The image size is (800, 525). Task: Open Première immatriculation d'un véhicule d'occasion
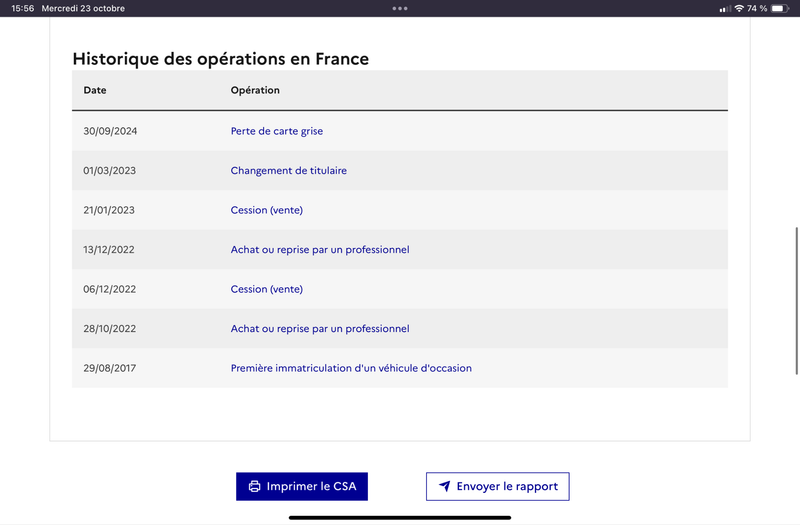coord(351,368)
